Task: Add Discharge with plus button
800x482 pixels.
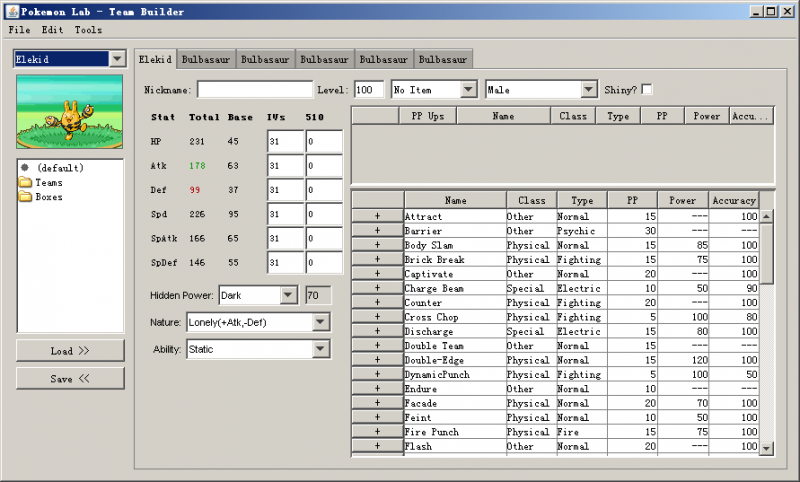Action: click(378, 331)
